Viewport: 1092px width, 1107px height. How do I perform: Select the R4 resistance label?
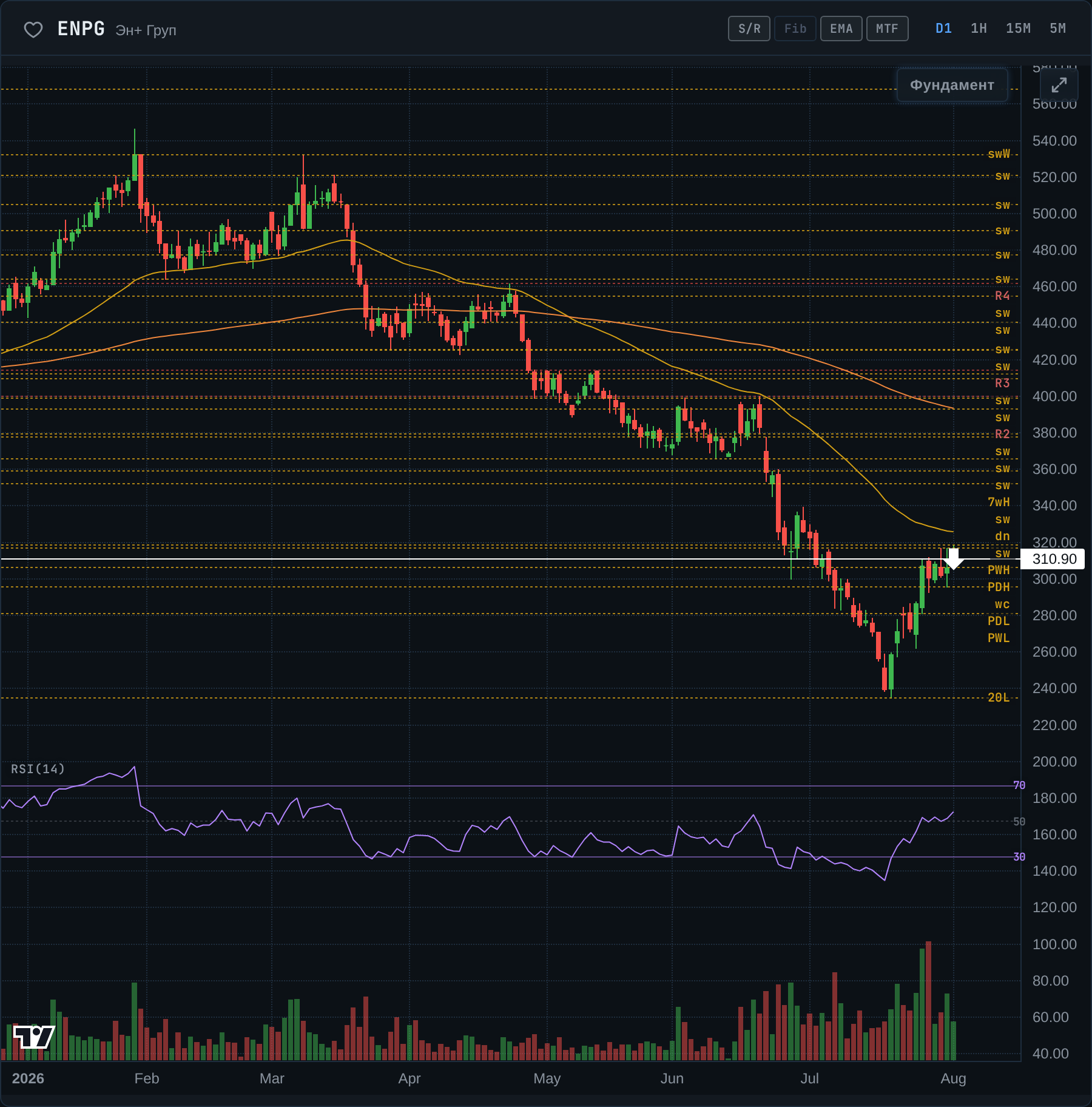click(1002, 296)
